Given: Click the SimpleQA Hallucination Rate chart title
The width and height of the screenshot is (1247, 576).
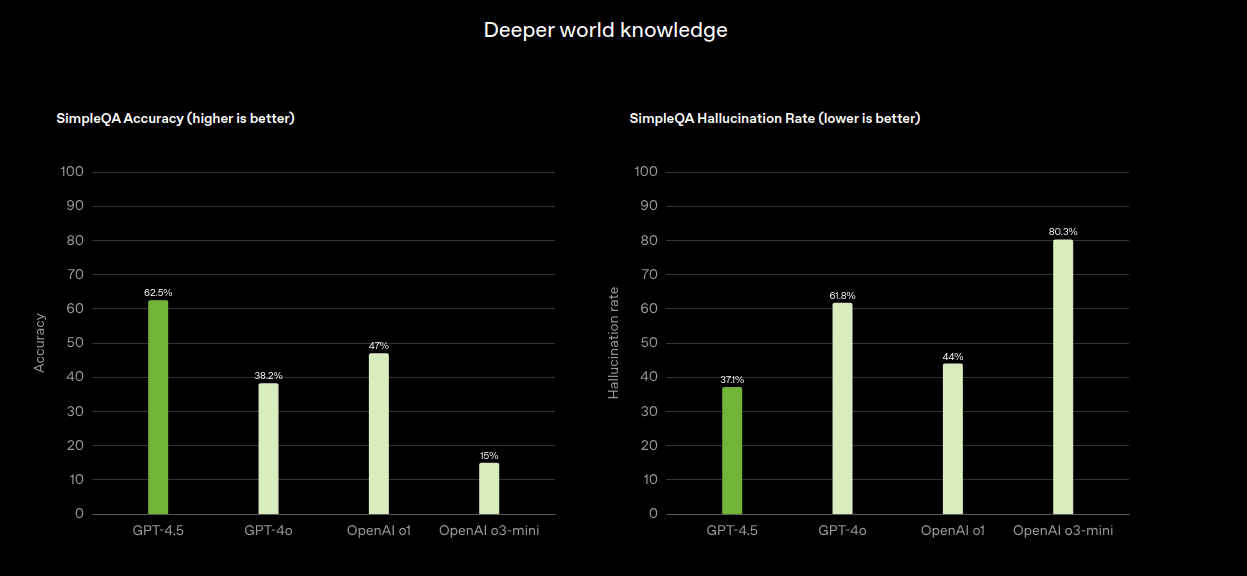Looking at the screenshot, I should point(775,118).
